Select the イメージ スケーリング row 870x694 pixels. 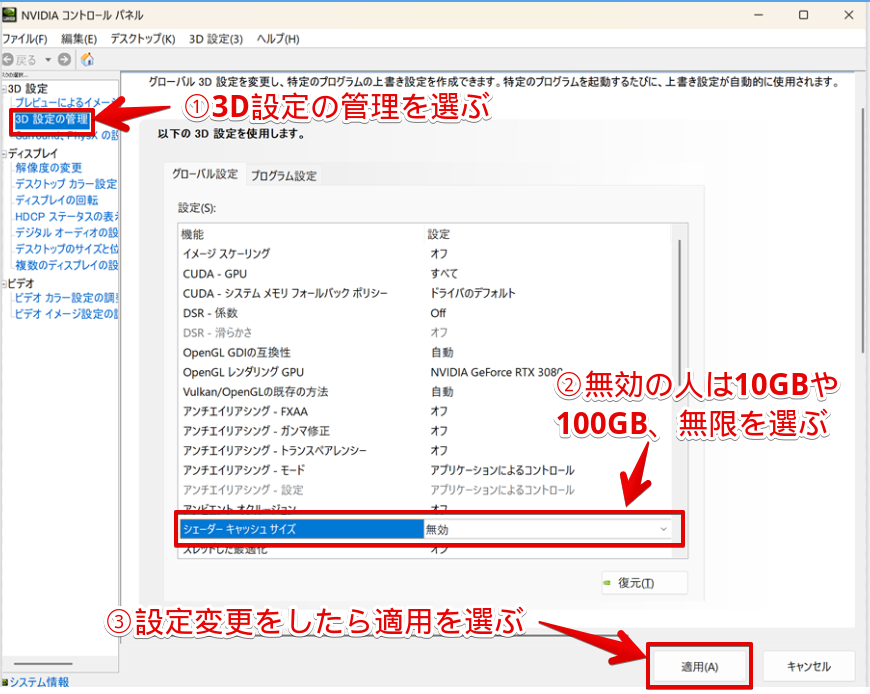[424, 254]
